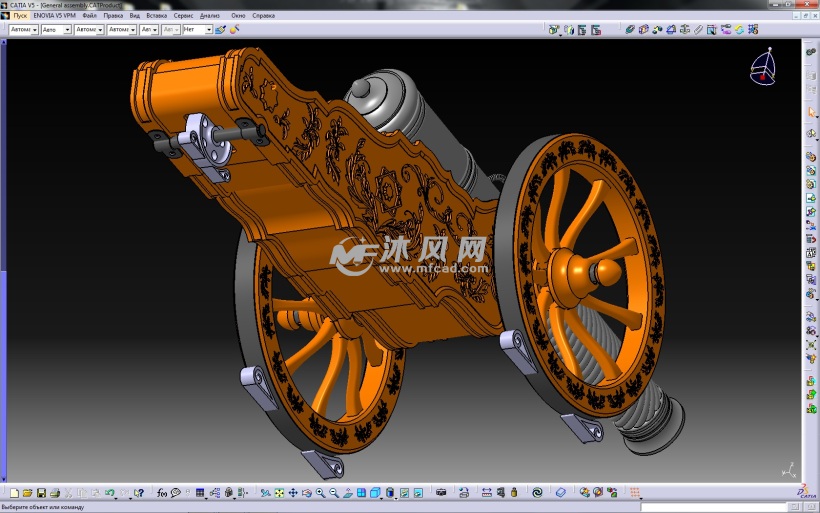Image resolution: width=820 pixels, height=513 pixels.
Task: Open the 'Пуск' menu
Action: 20,16
